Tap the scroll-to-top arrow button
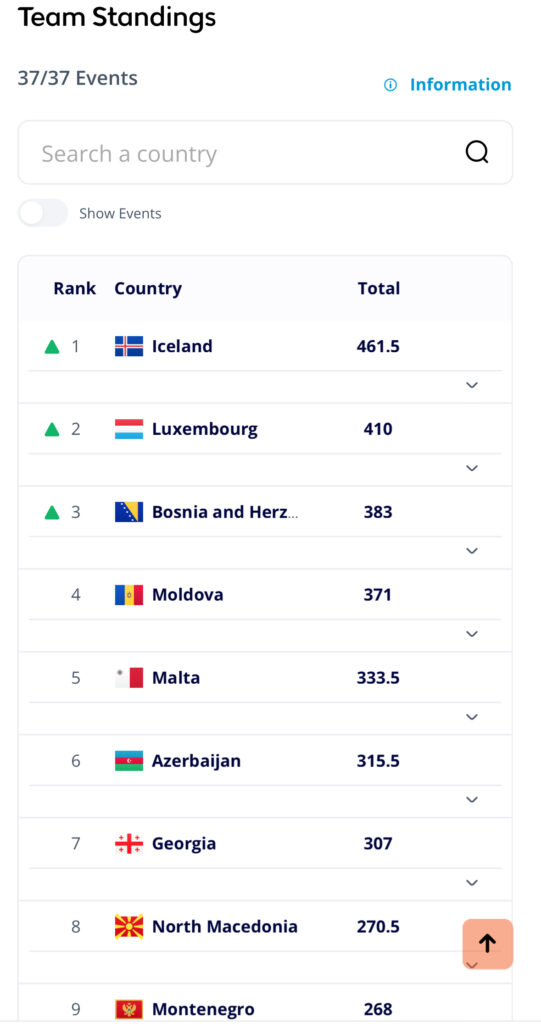 click(x=487, y=943)
